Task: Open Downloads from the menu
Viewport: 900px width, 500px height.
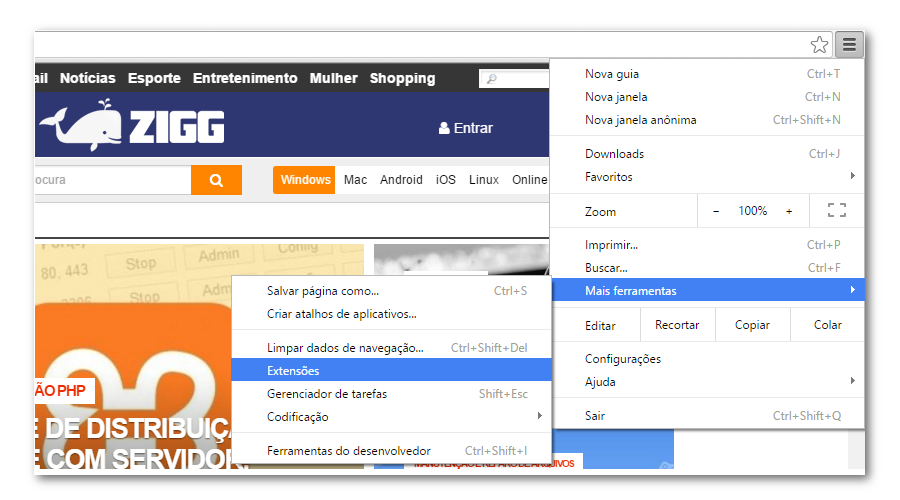Action: [707, 154]
